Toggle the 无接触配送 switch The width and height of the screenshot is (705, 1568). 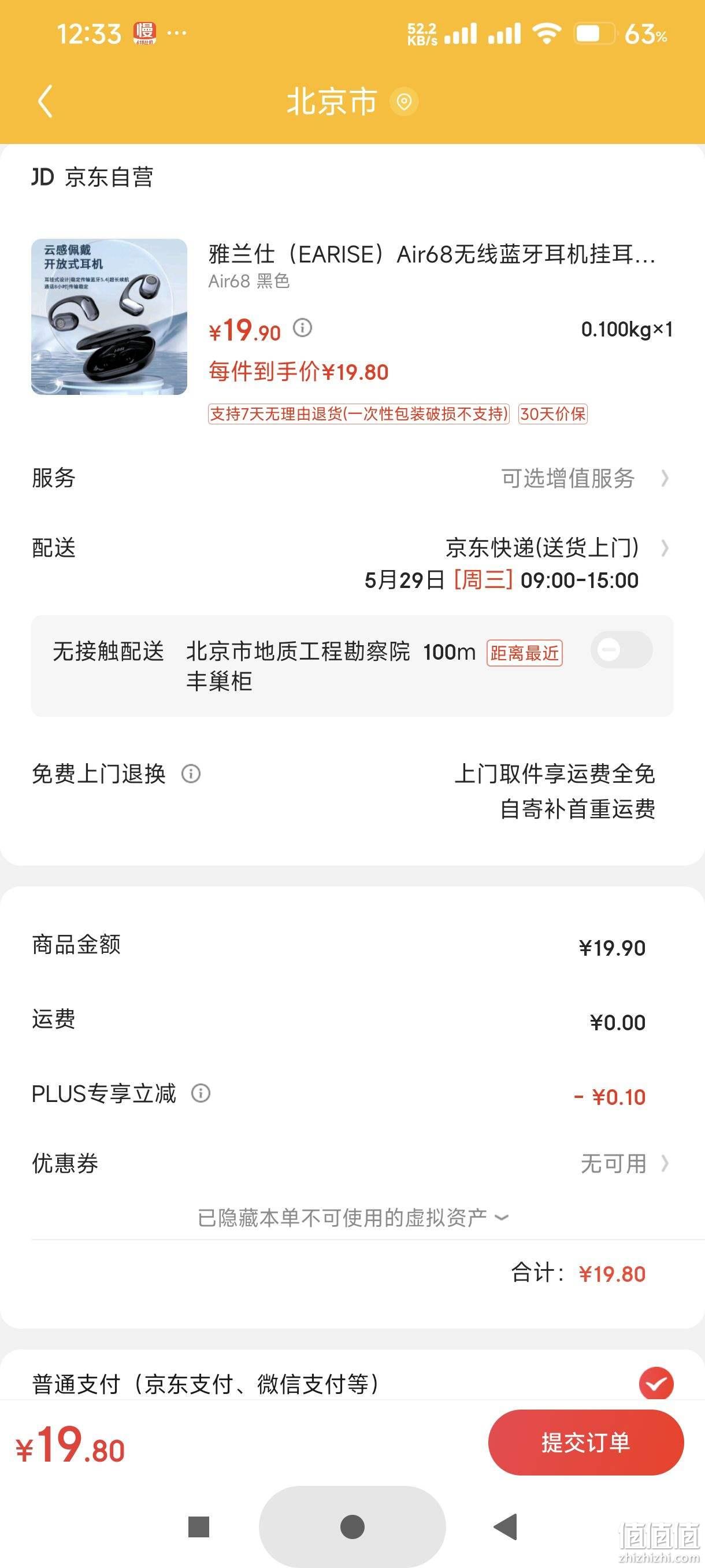tap(621, 649)
